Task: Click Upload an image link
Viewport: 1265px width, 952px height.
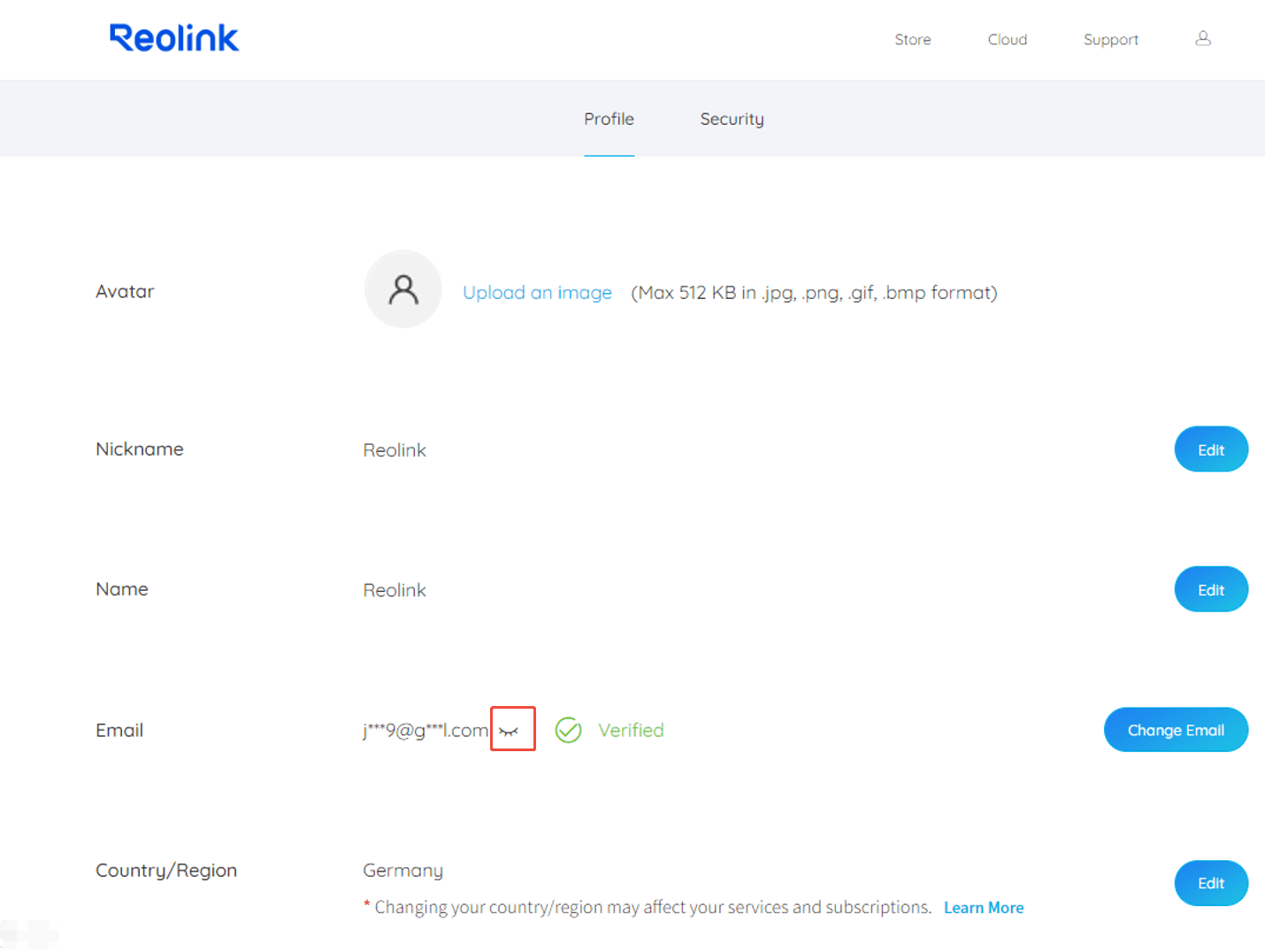Action: [538, 293]
